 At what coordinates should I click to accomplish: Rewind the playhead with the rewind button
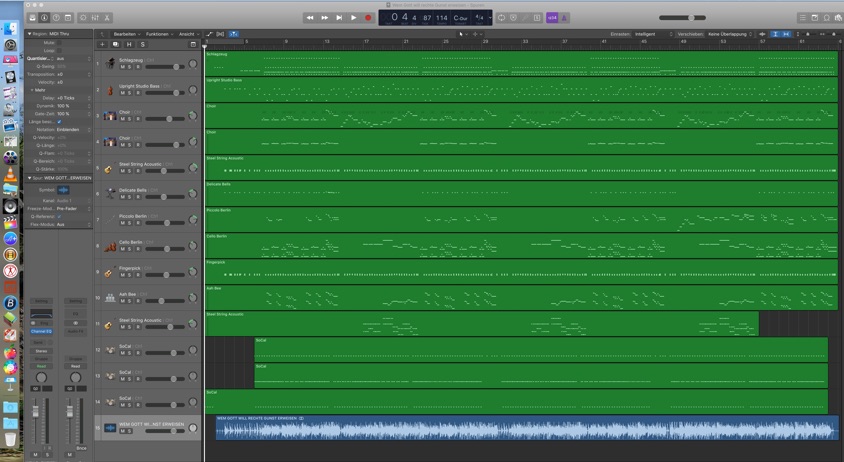[x=310, y=18]
